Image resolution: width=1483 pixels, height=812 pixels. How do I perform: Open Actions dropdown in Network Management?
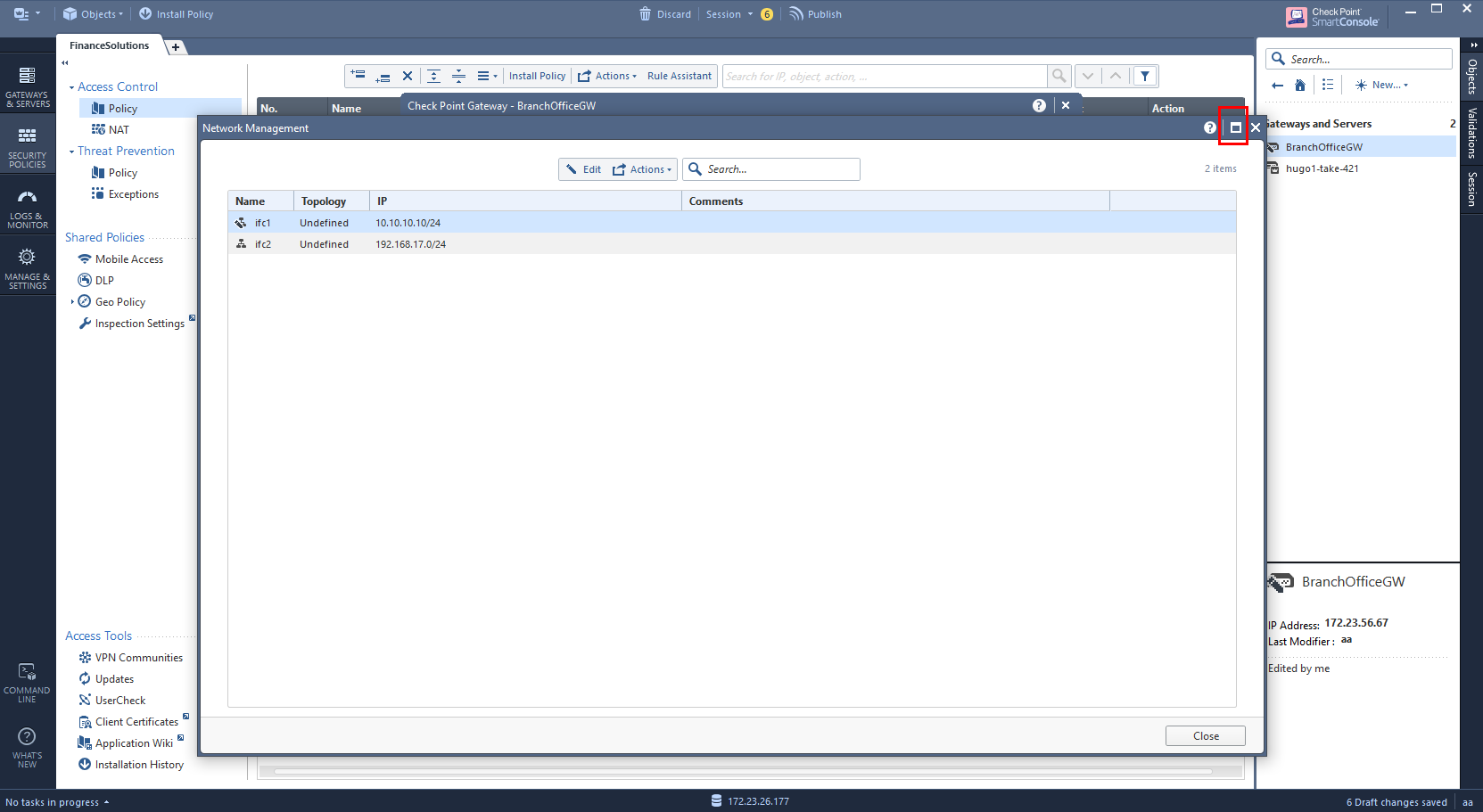(x=642, y=169)
